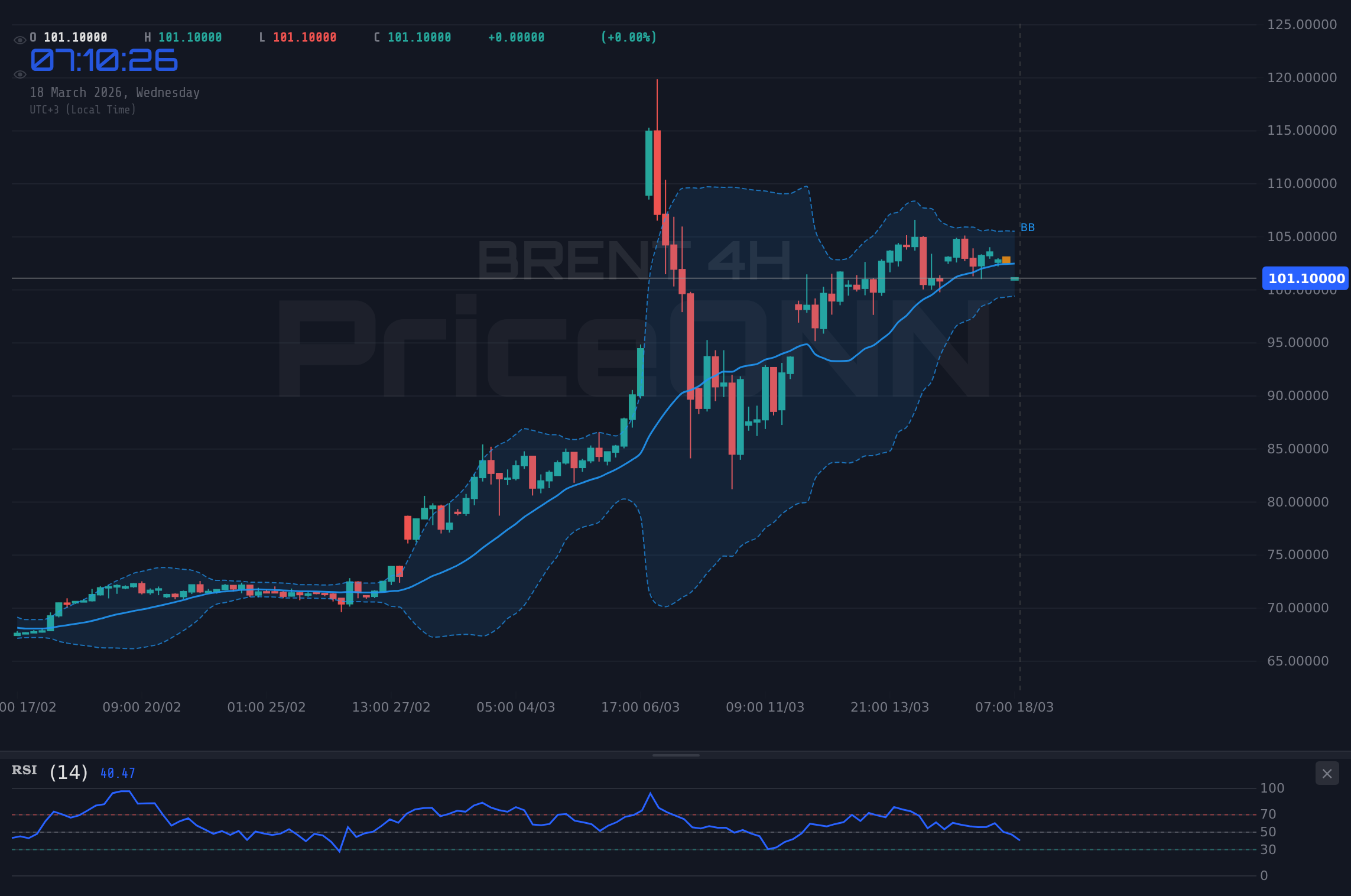Click the BB indicator label on the chart
This screenshot has width=1351, height=896.
point(1027,227)
